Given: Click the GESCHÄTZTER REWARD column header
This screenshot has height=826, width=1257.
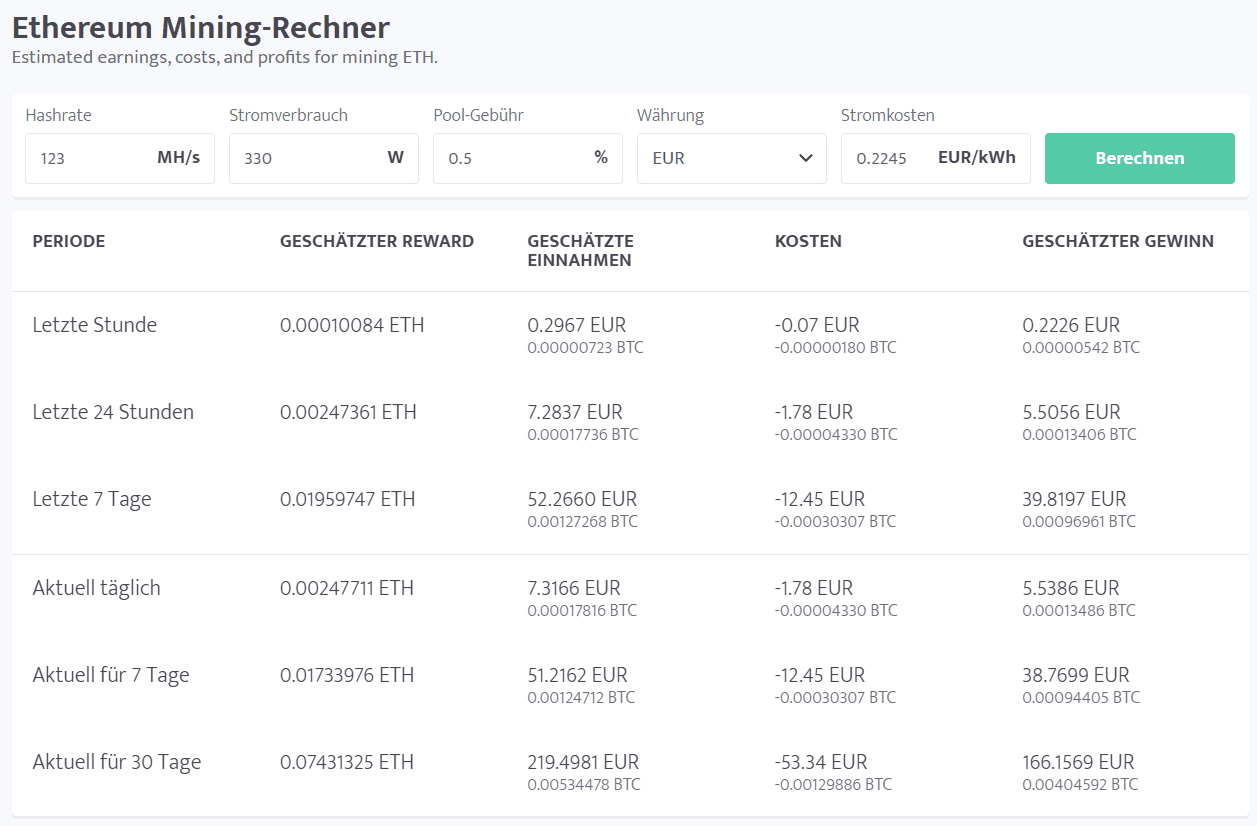Looking at the screenshot, I should coord(377,241).
